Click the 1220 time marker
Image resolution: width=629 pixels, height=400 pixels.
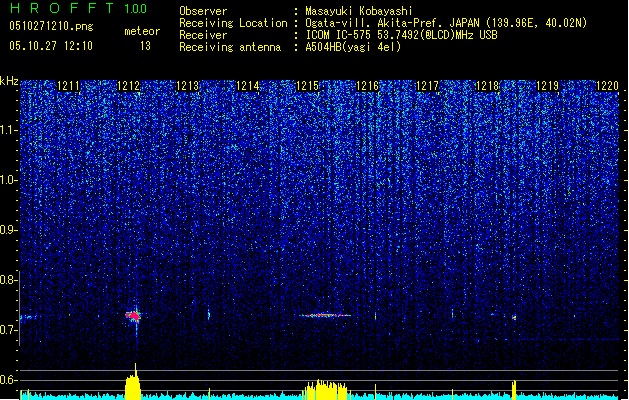[607, 86]
